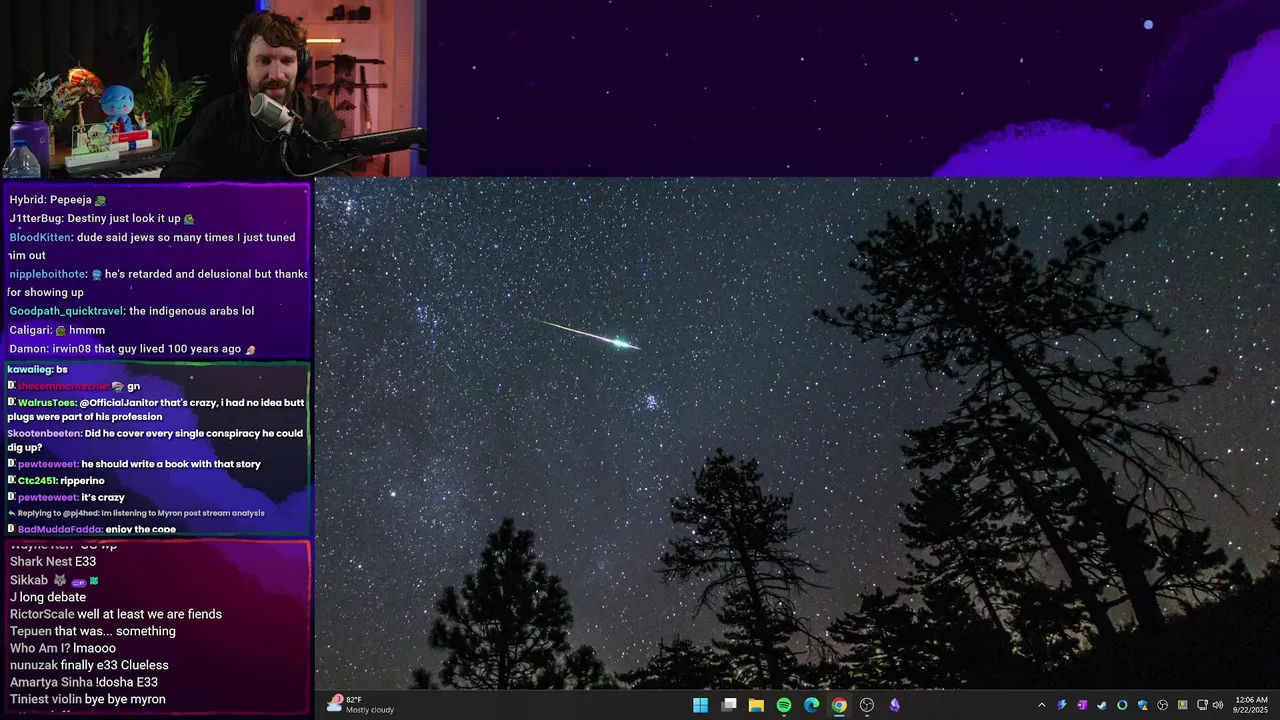Expand the hidden system tray icons chevron
This screenshot has height=720, width=1280.
click(x=1041, y=705)
